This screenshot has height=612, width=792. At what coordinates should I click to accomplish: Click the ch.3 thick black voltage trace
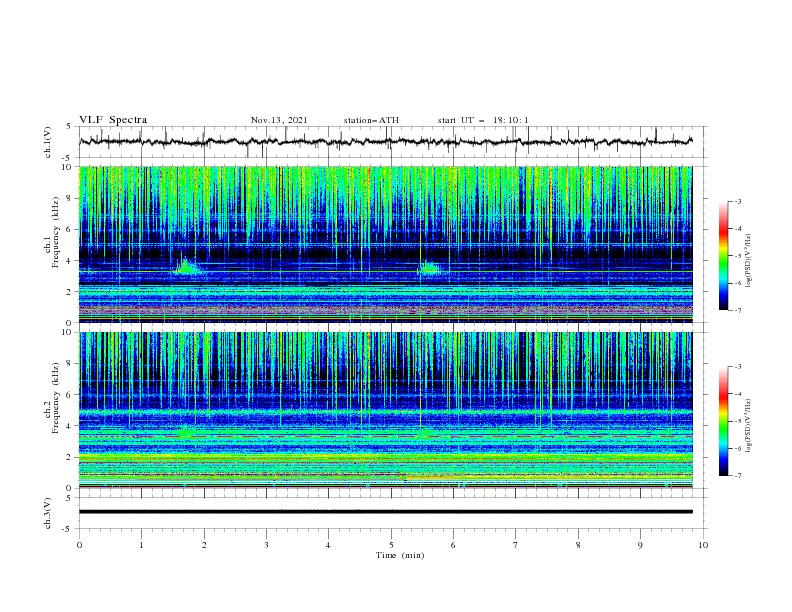pos(385,512)
